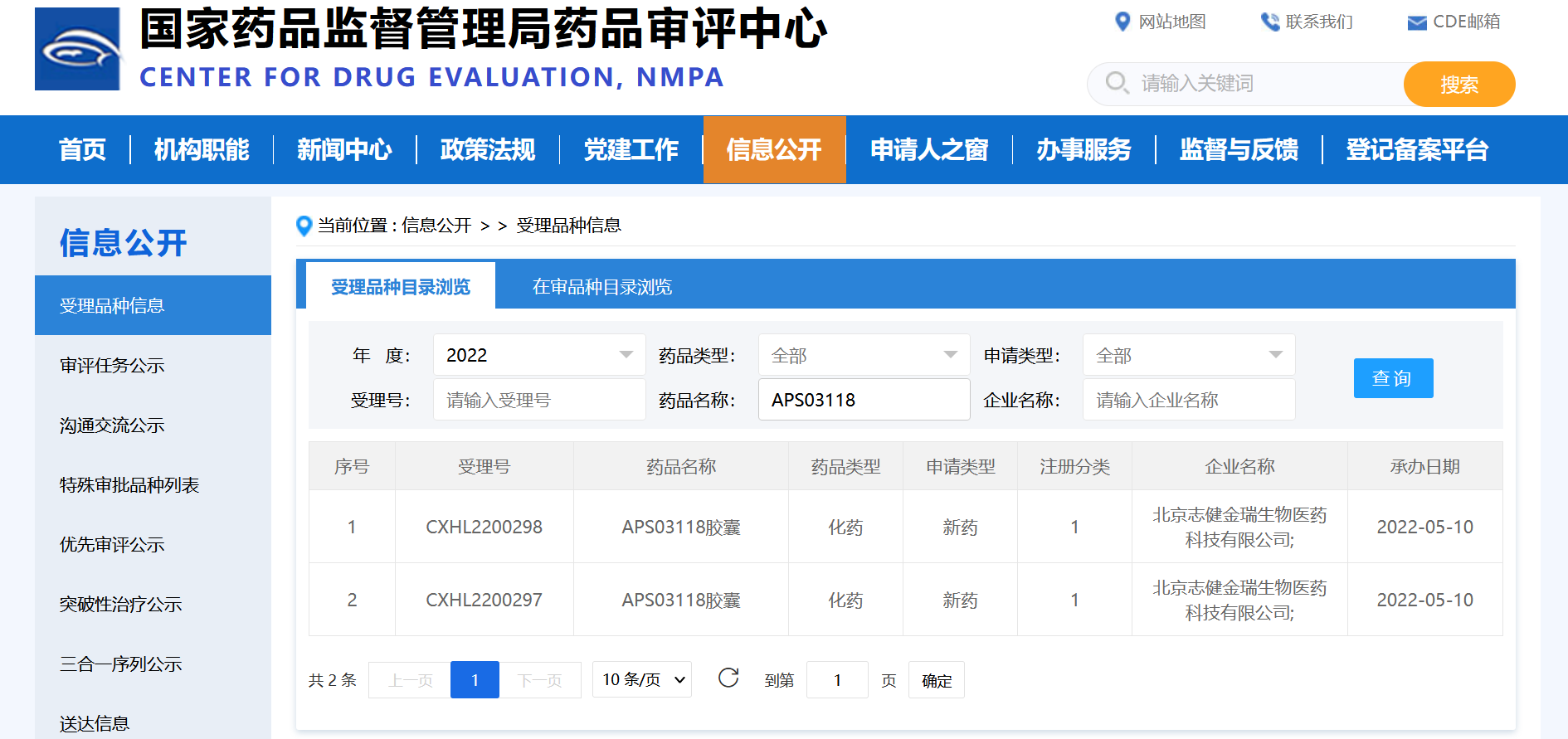
Task: Open the 监督与反馈 menu
Action: [1239, 149]
